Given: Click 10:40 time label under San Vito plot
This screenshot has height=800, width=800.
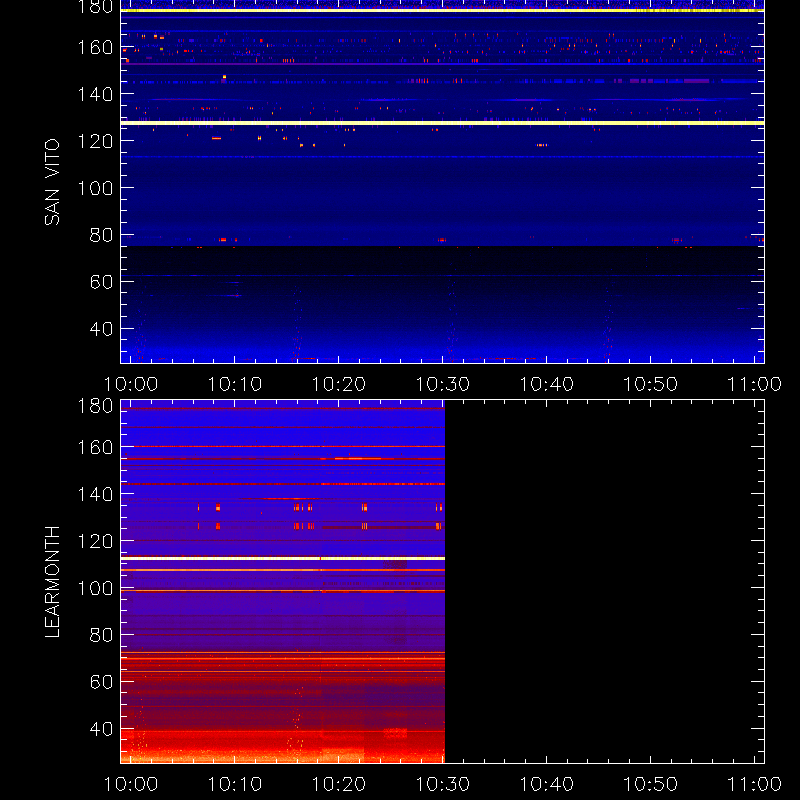Looking at the screenshot, I should (x=546, y=384).
